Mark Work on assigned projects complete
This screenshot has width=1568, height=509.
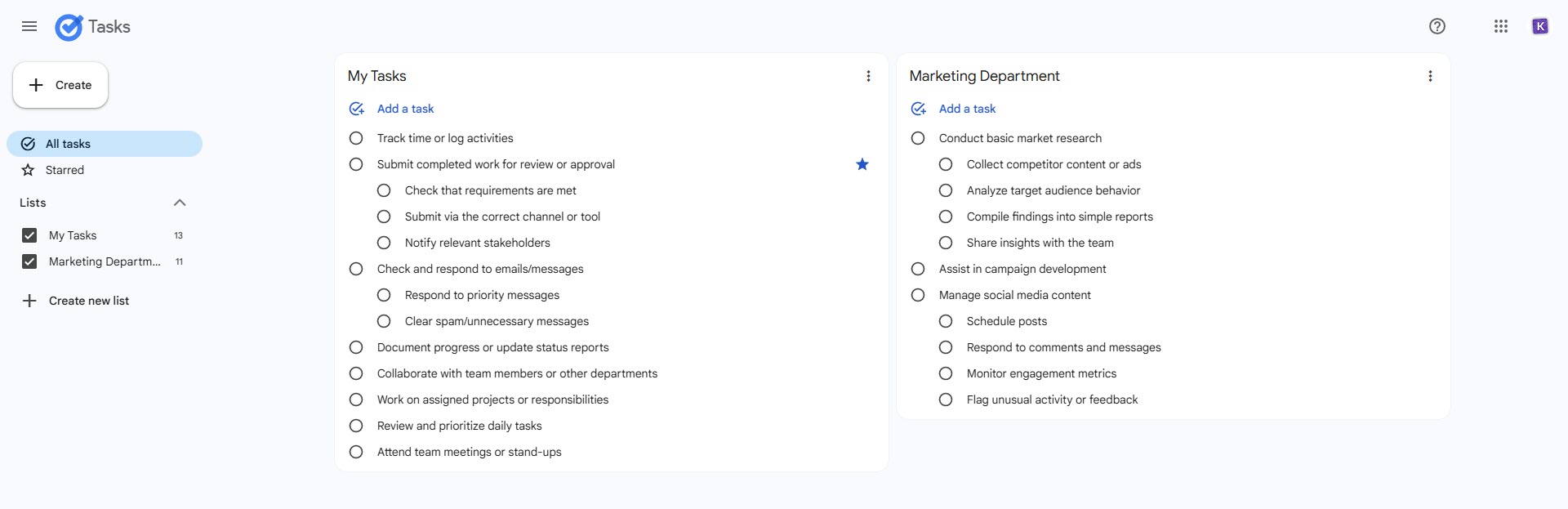pos(356,400)
